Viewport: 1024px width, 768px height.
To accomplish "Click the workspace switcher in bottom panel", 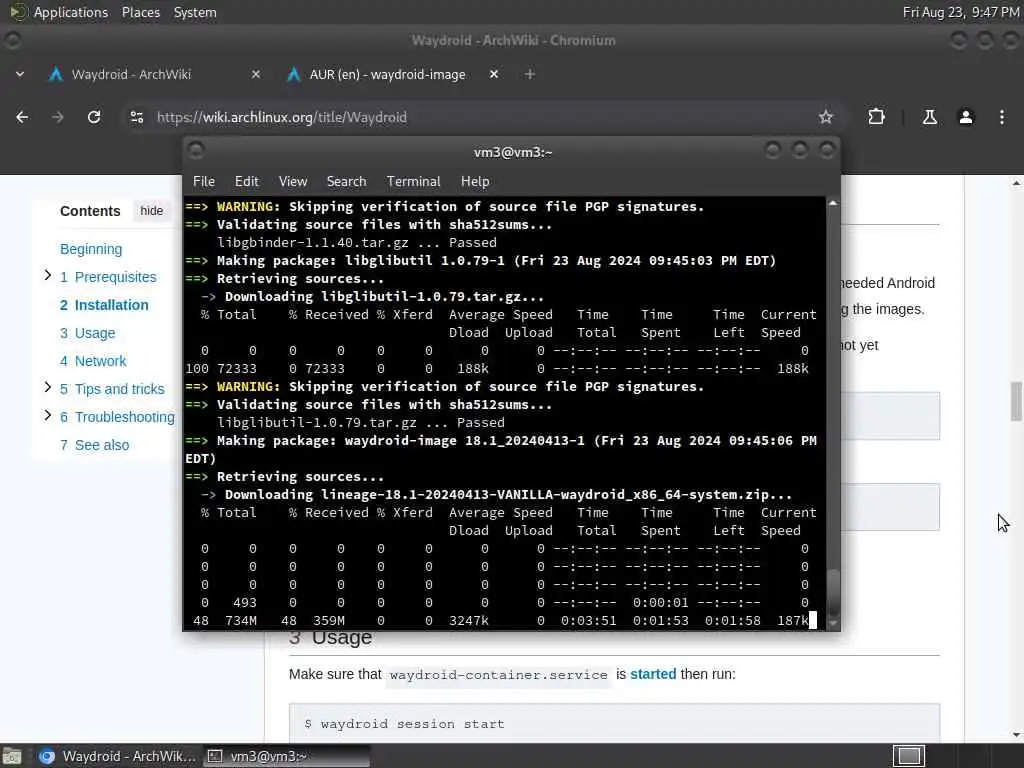I will pos(908,756).
